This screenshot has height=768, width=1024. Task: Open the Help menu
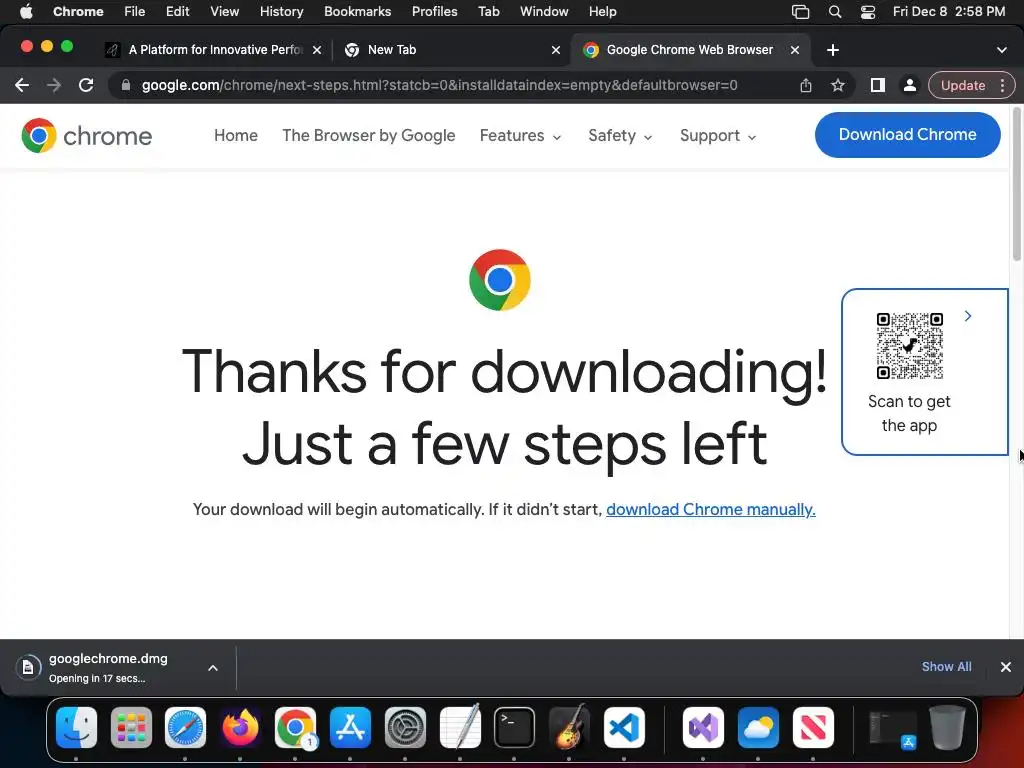tap(602, 12)
